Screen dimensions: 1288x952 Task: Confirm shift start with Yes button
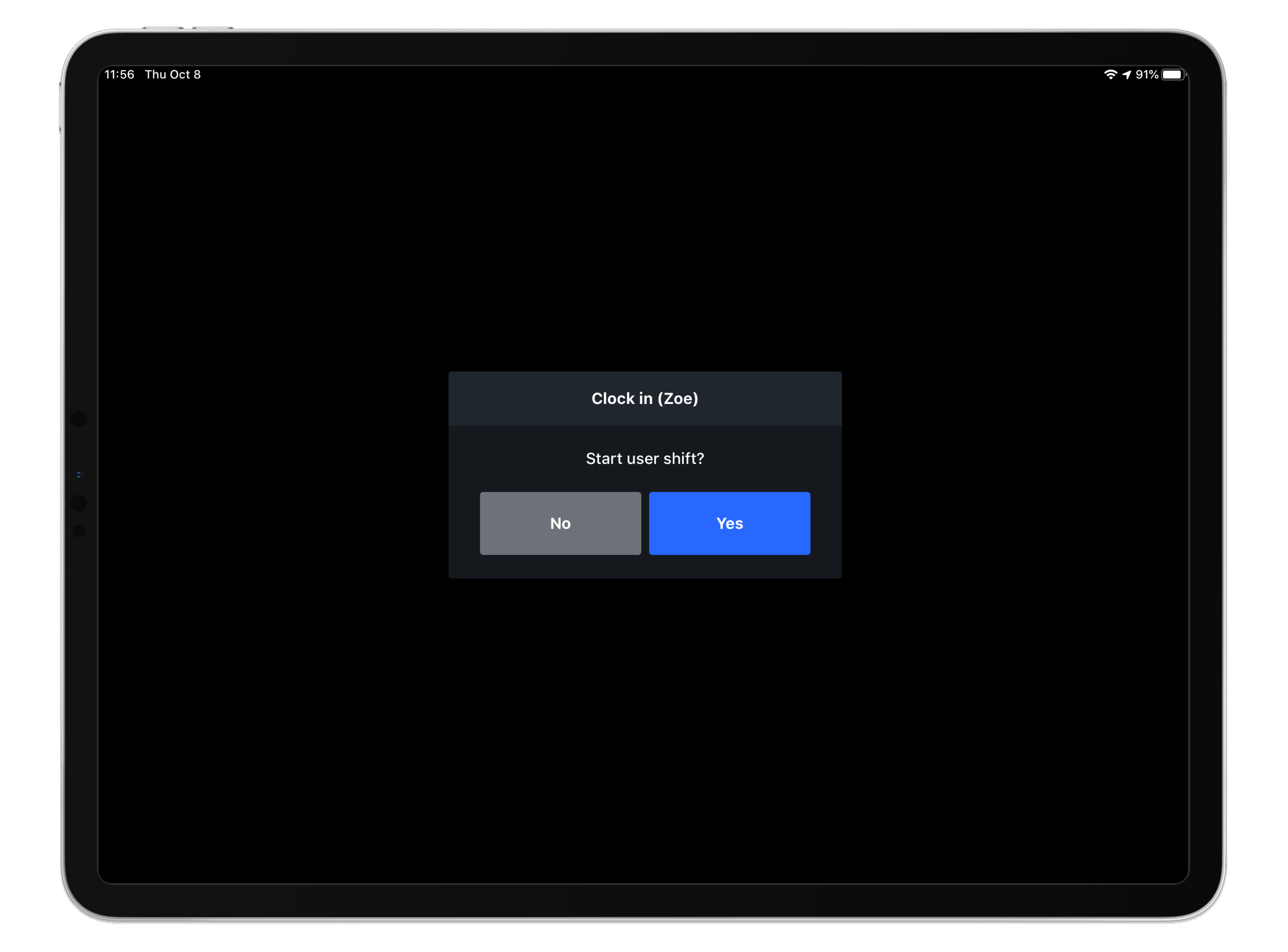[x=729, y=523]
